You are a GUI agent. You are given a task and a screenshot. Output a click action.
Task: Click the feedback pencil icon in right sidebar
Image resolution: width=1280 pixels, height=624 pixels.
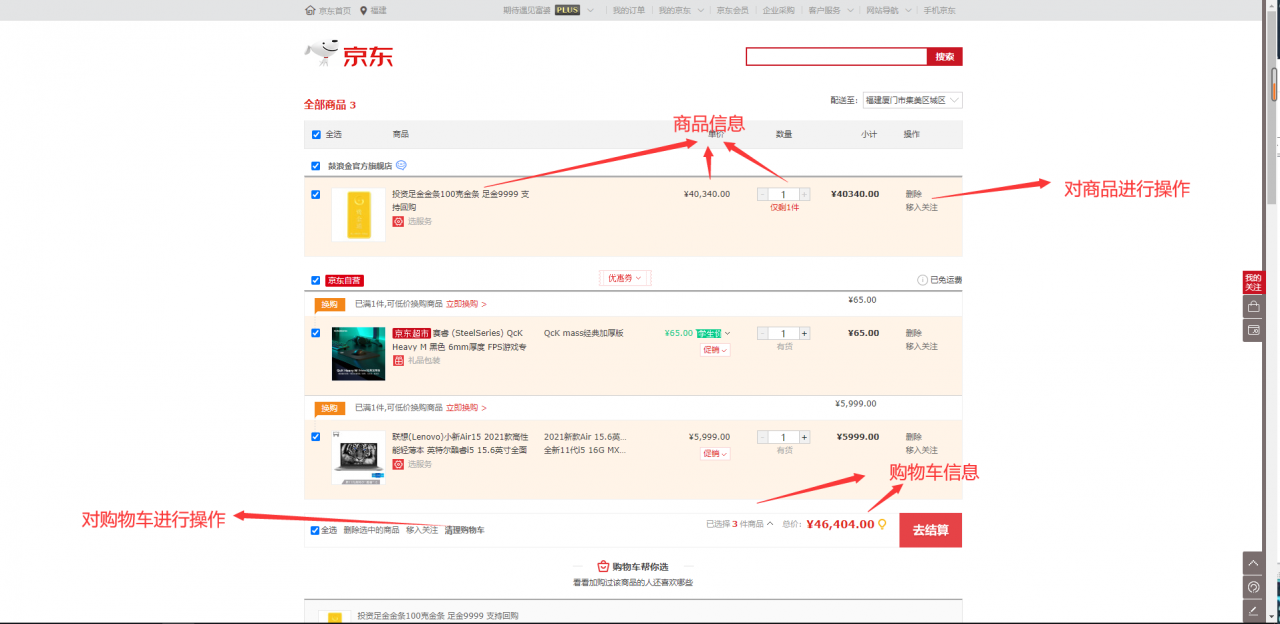[1253, 609]
